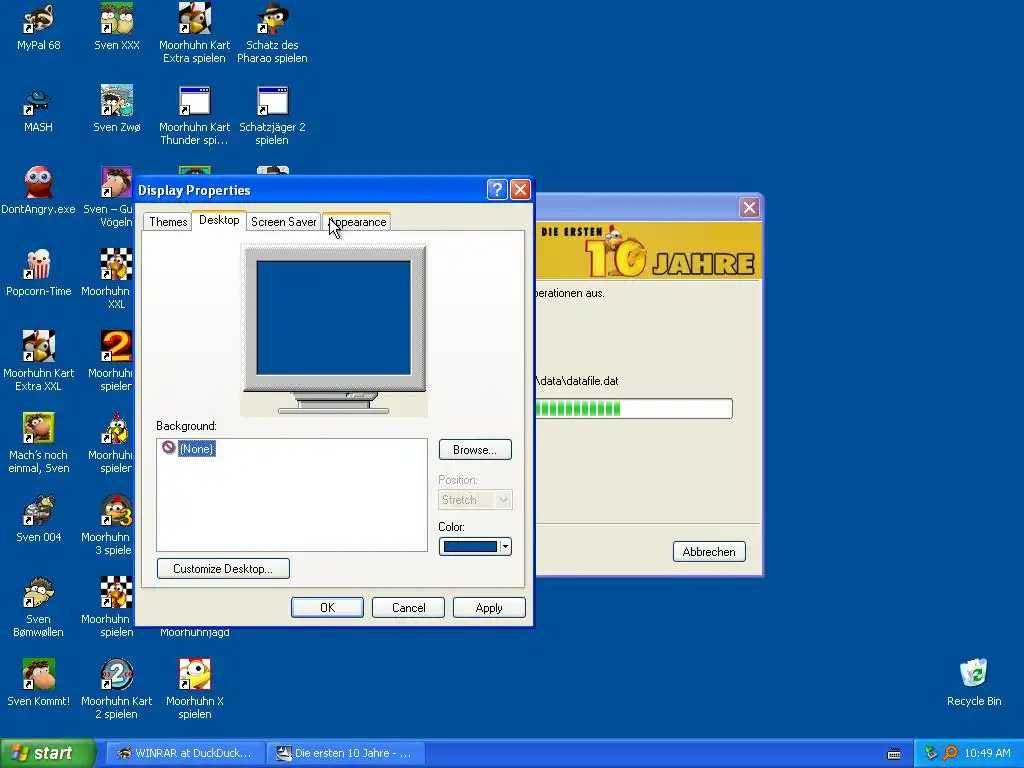Screen dimensions: 1024x768
Task: Open the Windows start menu
Action: 47,753
